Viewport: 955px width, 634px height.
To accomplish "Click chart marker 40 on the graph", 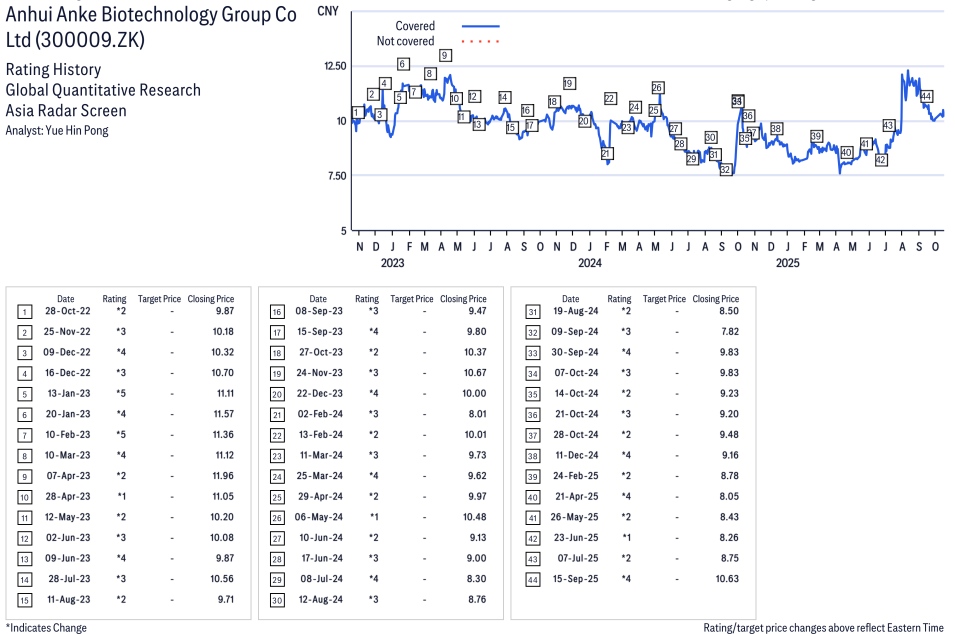I will coord(847,153).
